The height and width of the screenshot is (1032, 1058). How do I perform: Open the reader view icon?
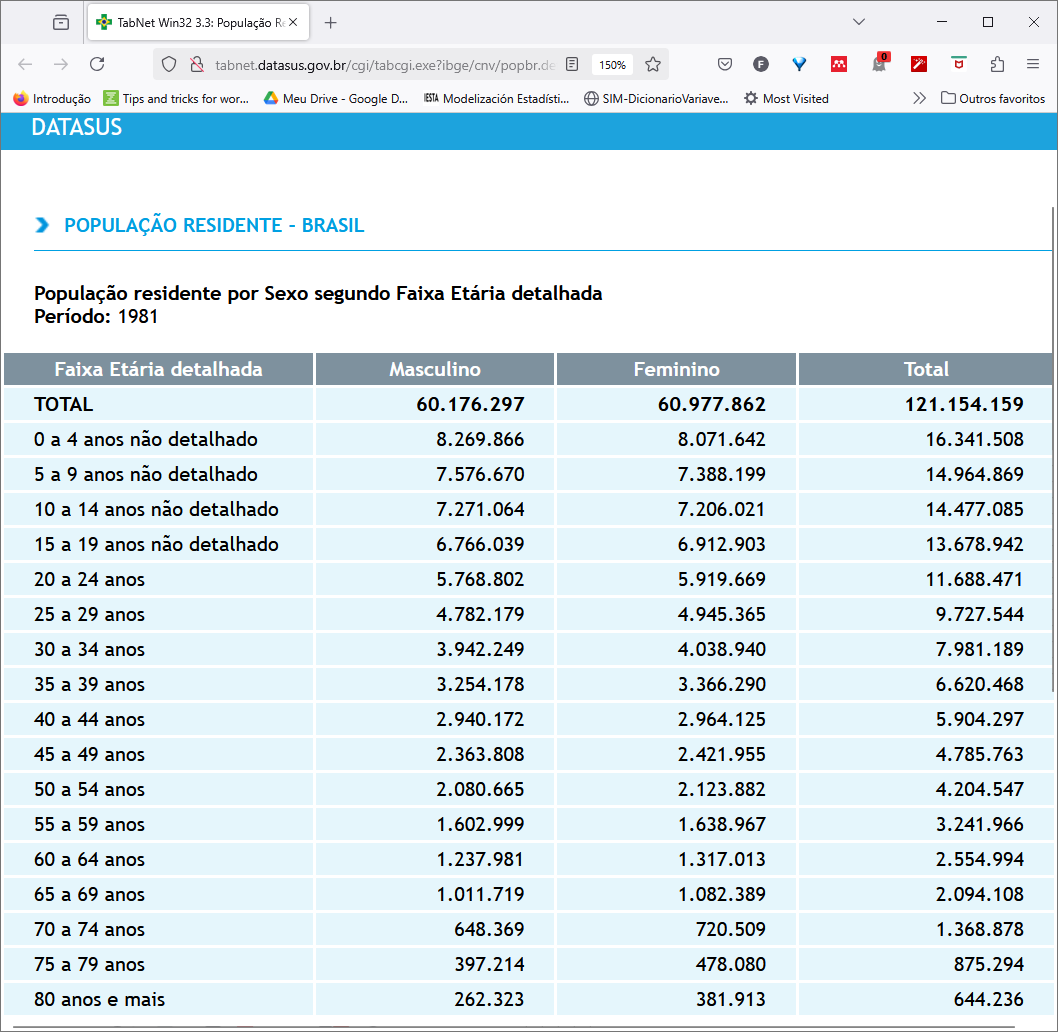pos(572,64)
